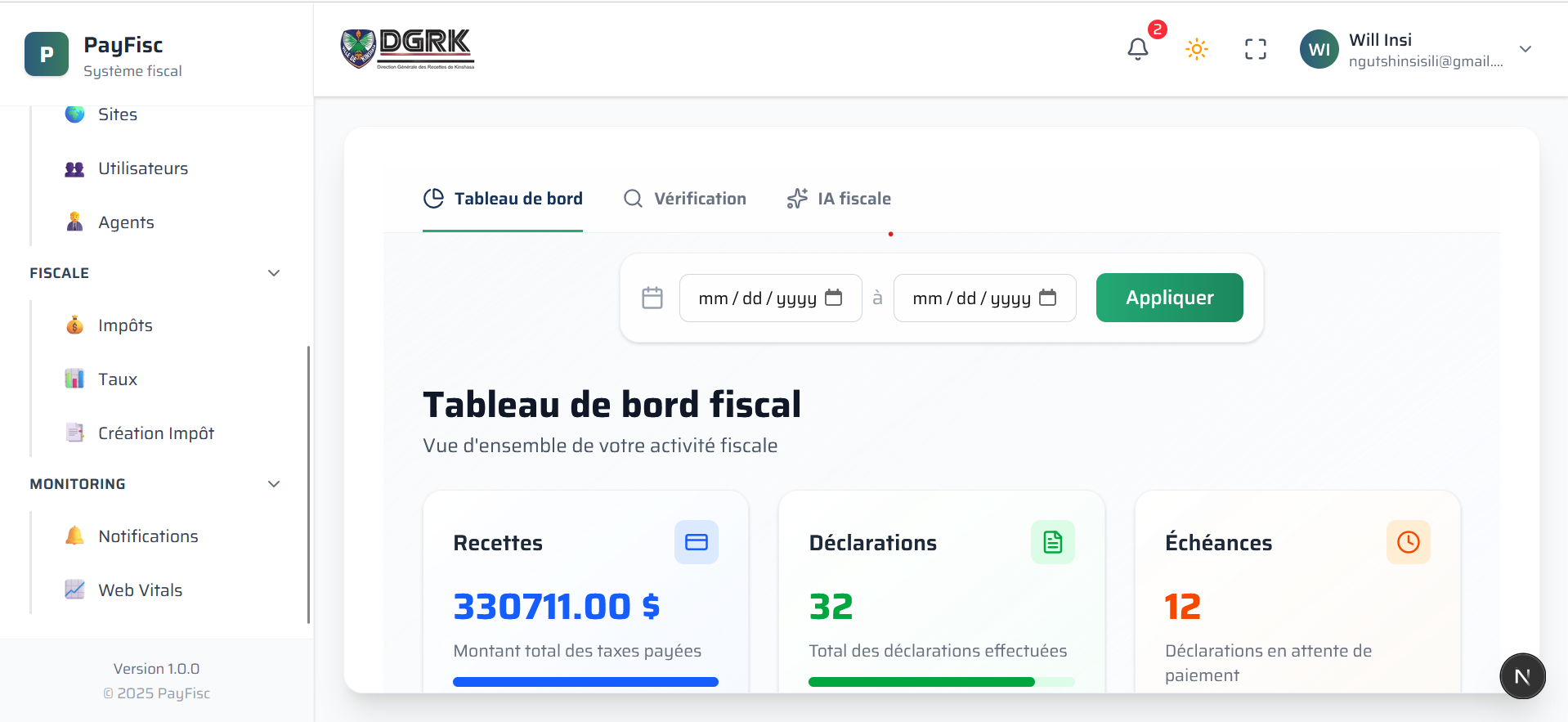Click the Déclarations document icon
The image size is (1568, 722).
tap(1052, 542)
